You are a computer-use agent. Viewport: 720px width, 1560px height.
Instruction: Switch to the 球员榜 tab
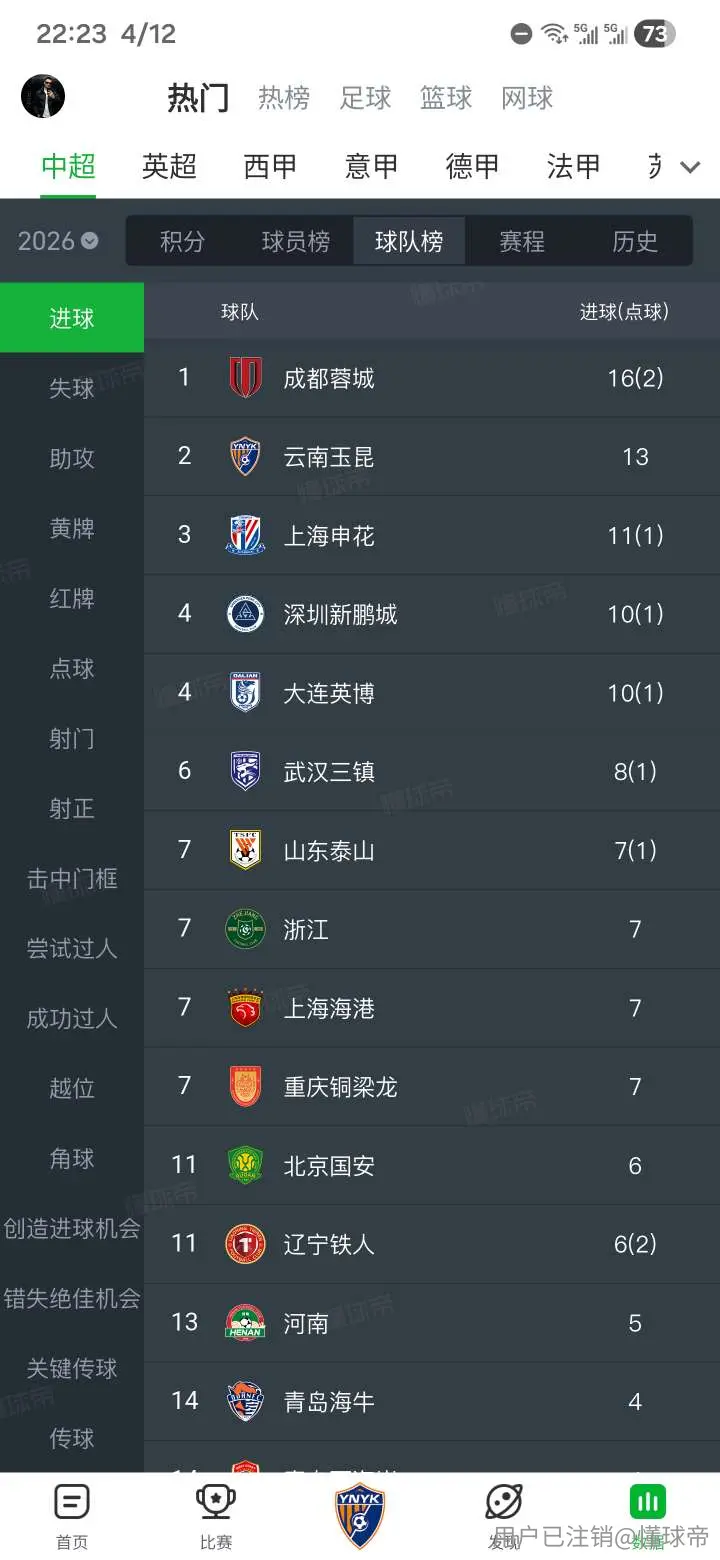tap(295, 241)
